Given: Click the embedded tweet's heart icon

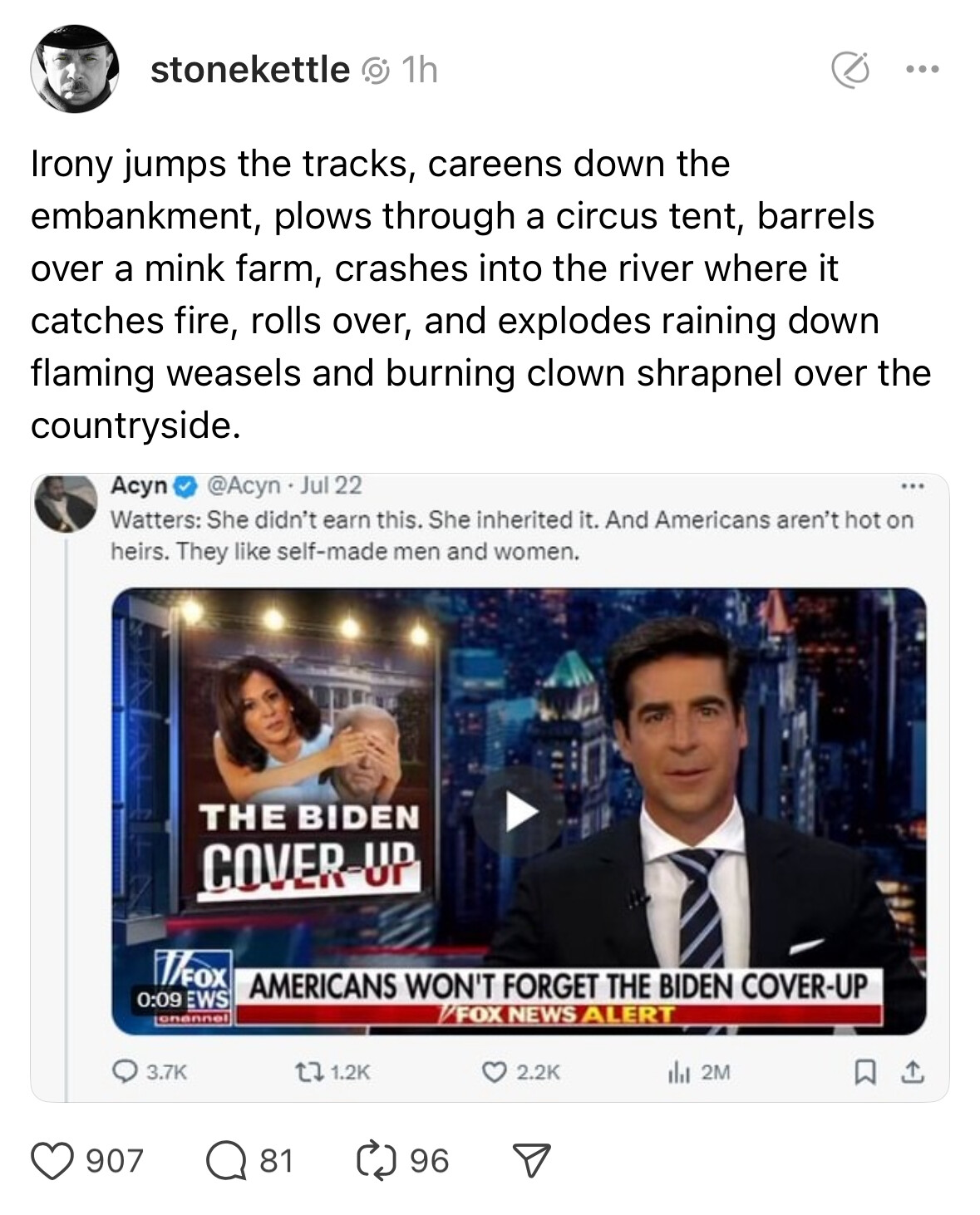Looking at the screenshot, I should coord(500,1073).
